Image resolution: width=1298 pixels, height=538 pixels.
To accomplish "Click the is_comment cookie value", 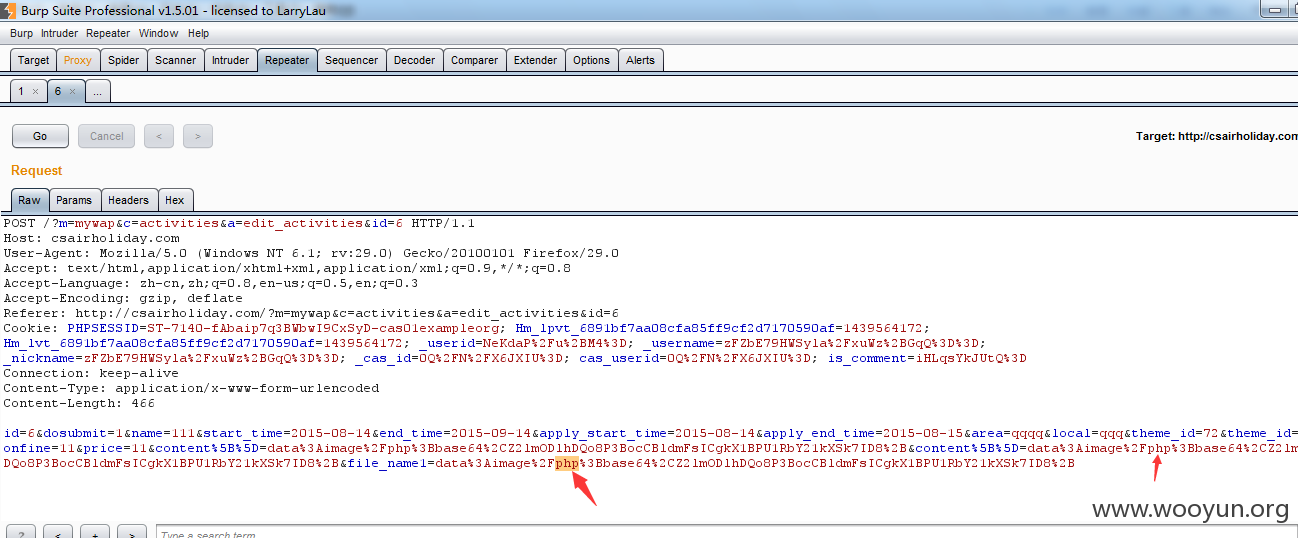I will (x=972, y=358).
